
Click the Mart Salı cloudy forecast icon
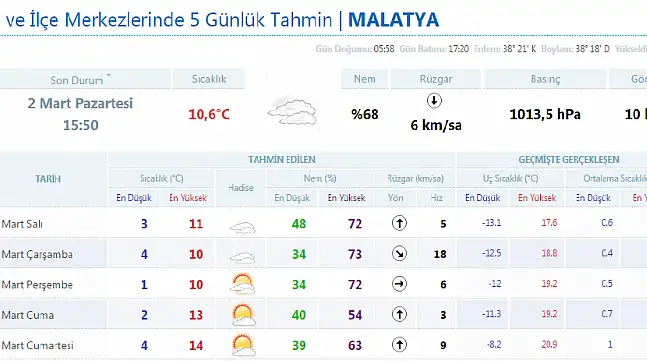(242, 227)
